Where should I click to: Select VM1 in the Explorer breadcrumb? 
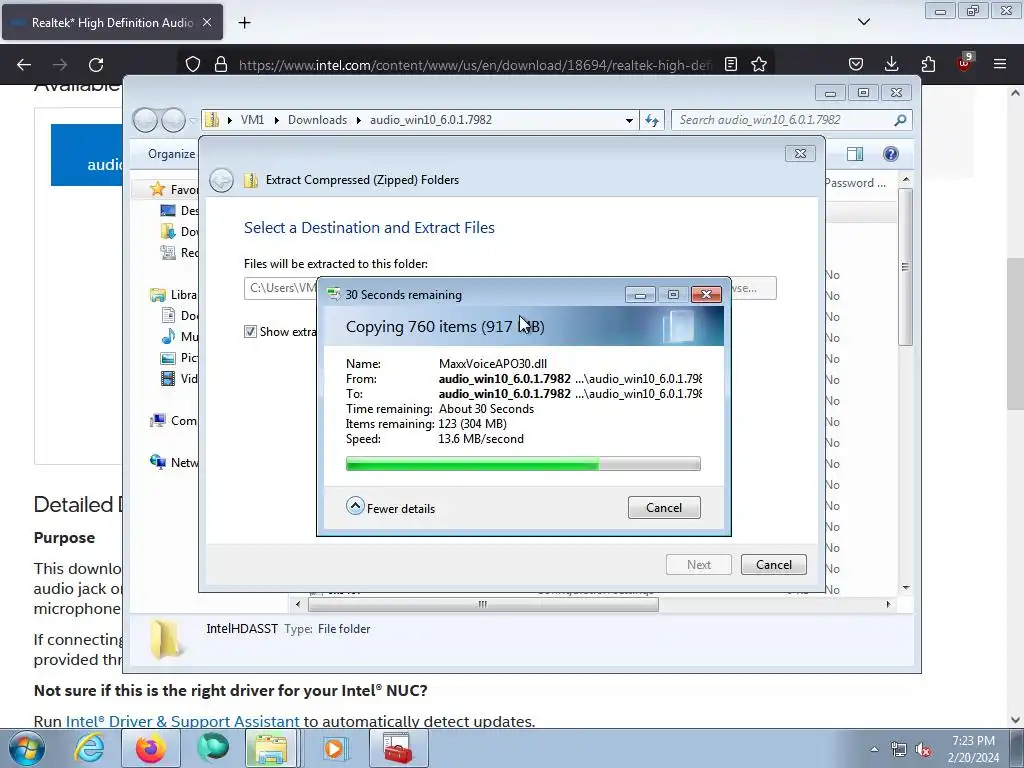252,120
